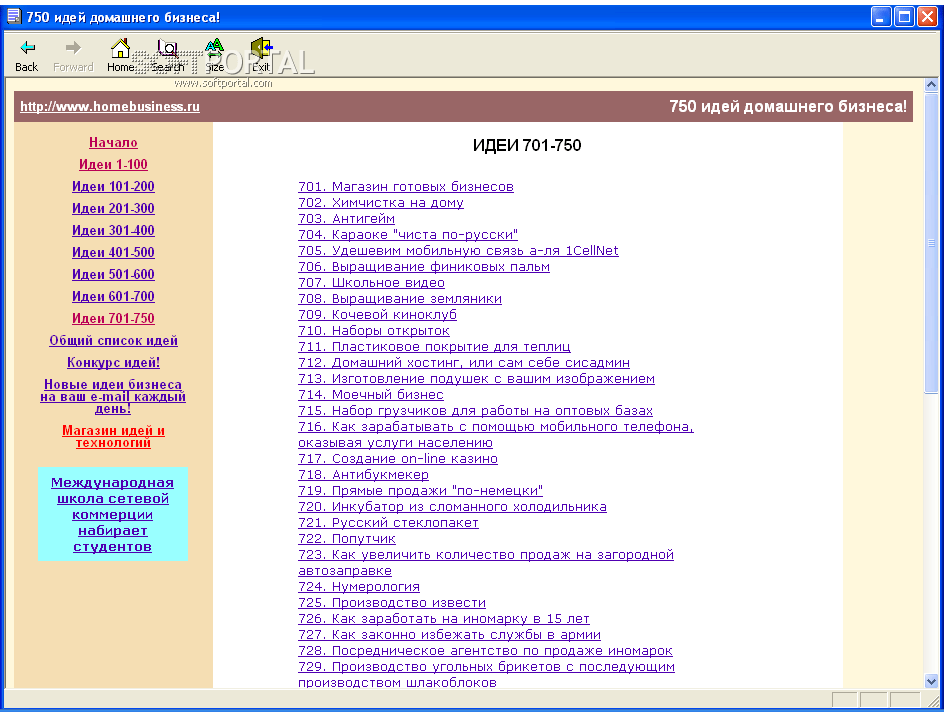
Task: Open idea 708 Выращивание земляники
Action: 400,299
